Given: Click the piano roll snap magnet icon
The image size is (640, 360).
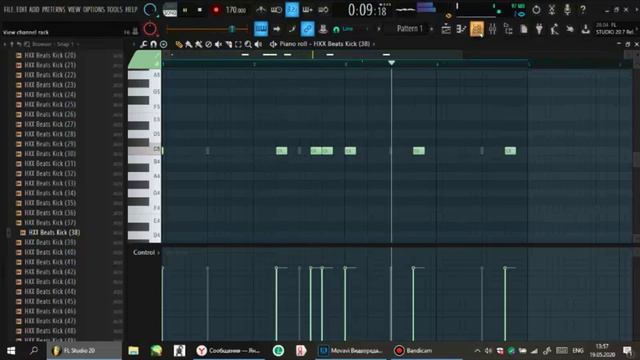Looking at the screenshot, I should pos(153,44).
